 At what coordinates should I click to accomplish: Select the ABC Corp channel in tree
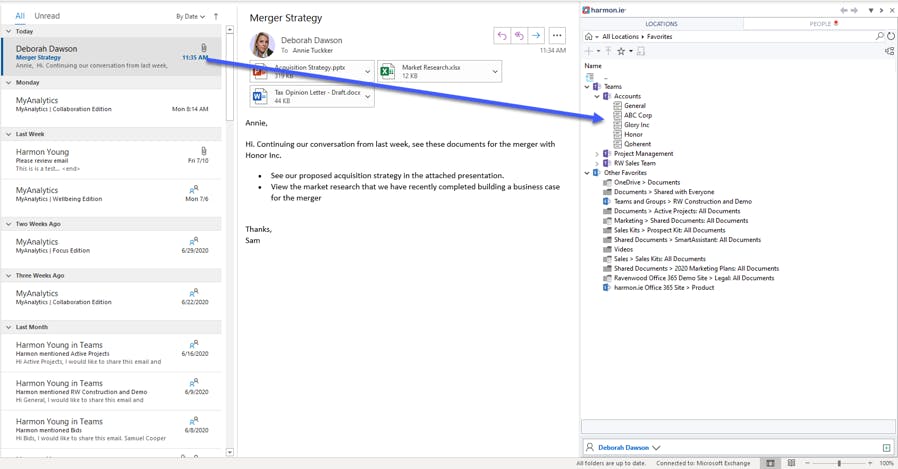coord(638,115)
